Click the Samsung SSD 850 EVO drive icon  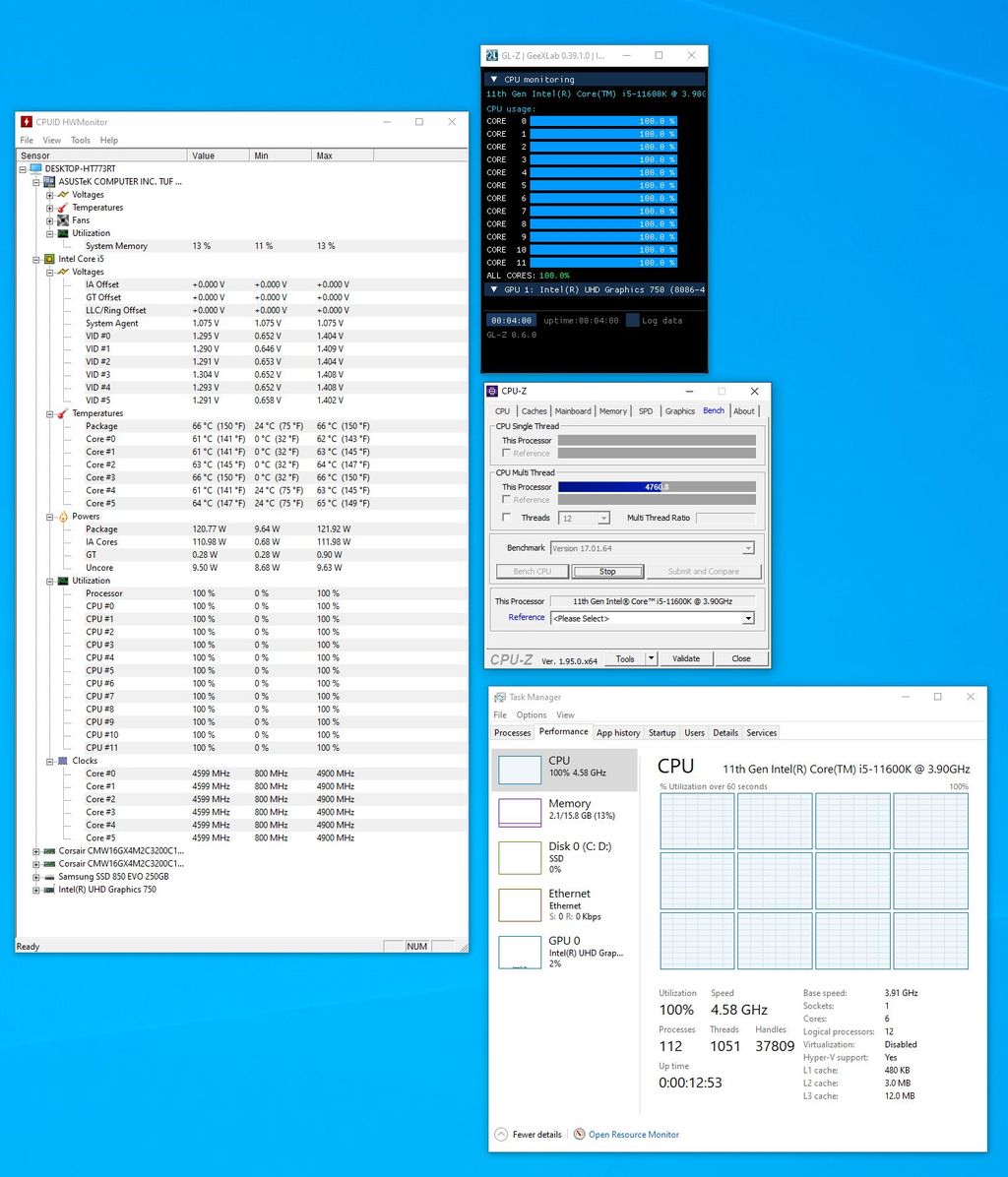pyautogui.click(x=49, y=877)
